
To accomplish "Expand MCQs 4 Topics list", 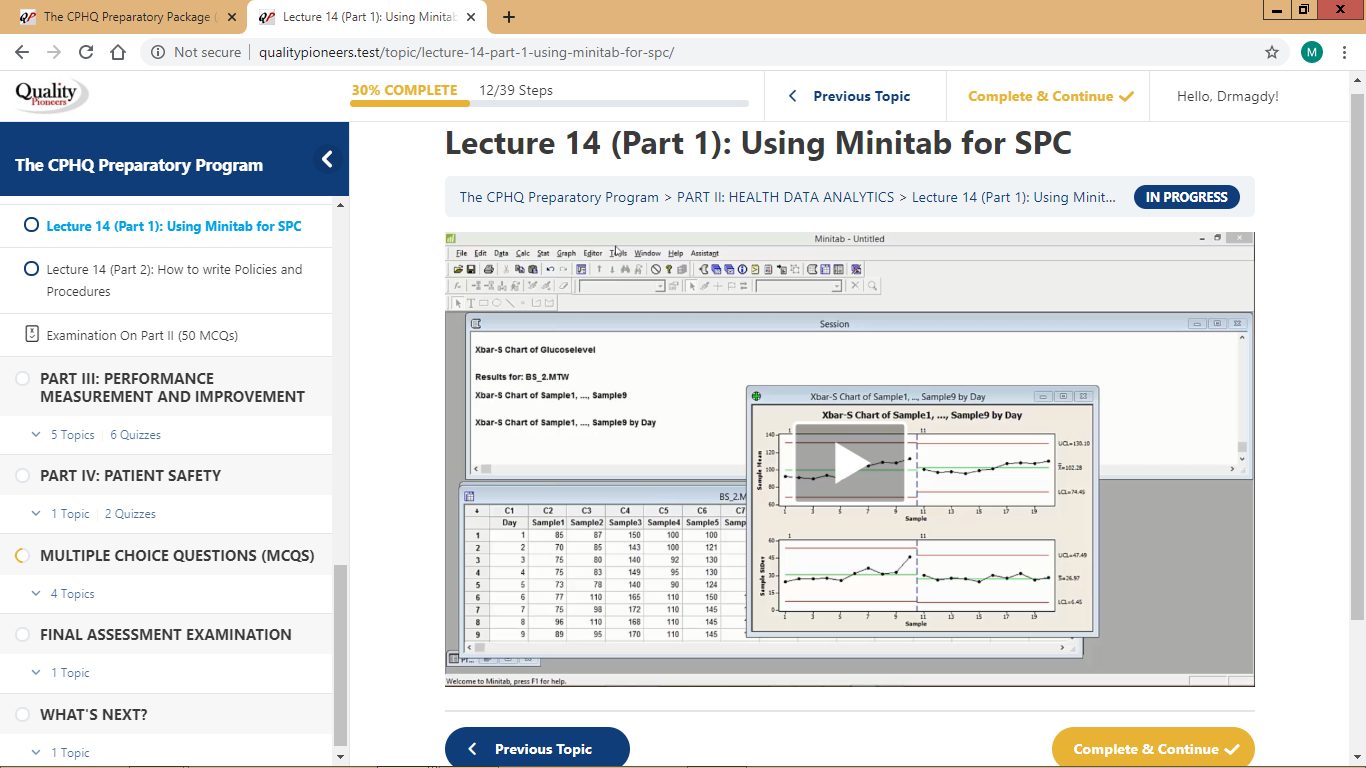I will [x=63, y=594].
